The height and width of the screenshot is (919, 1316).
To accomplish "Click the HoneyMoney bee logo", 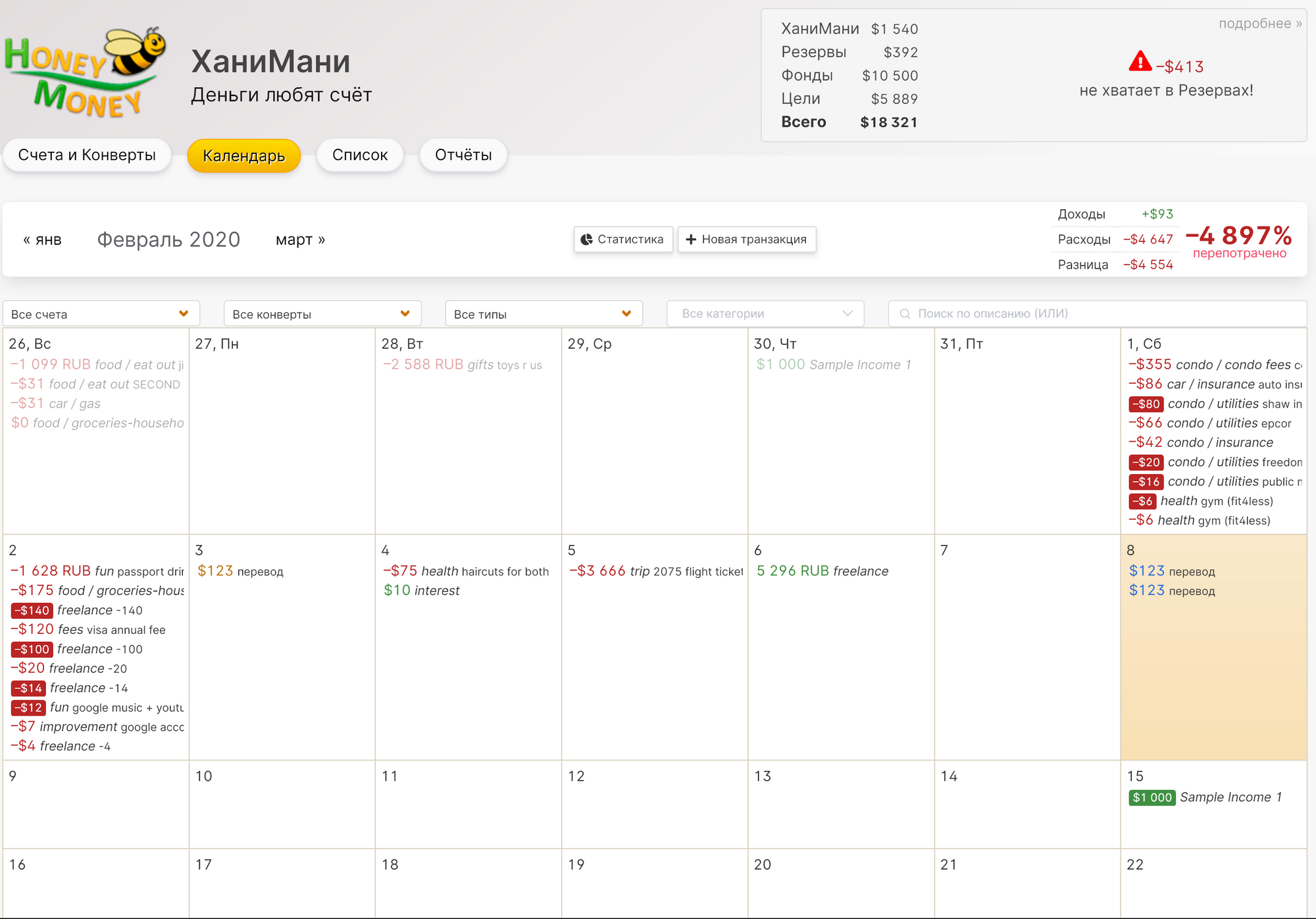I will [85, 72].
